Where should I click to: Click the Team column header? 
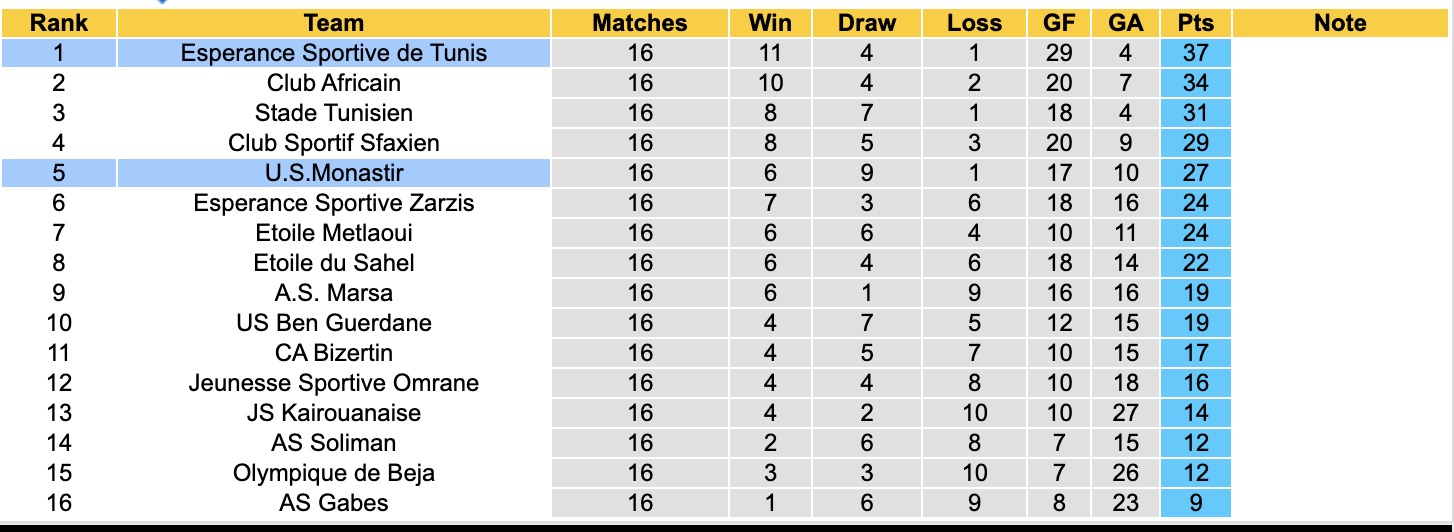[x=334, y=23]
